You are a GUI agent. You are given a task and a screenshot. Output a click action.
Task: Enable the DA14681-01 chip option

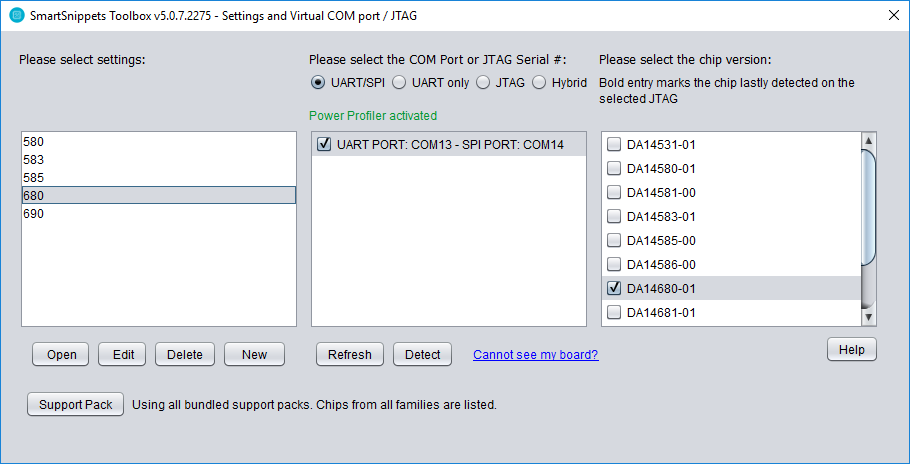pyautogui.click(x=613, y=312)
